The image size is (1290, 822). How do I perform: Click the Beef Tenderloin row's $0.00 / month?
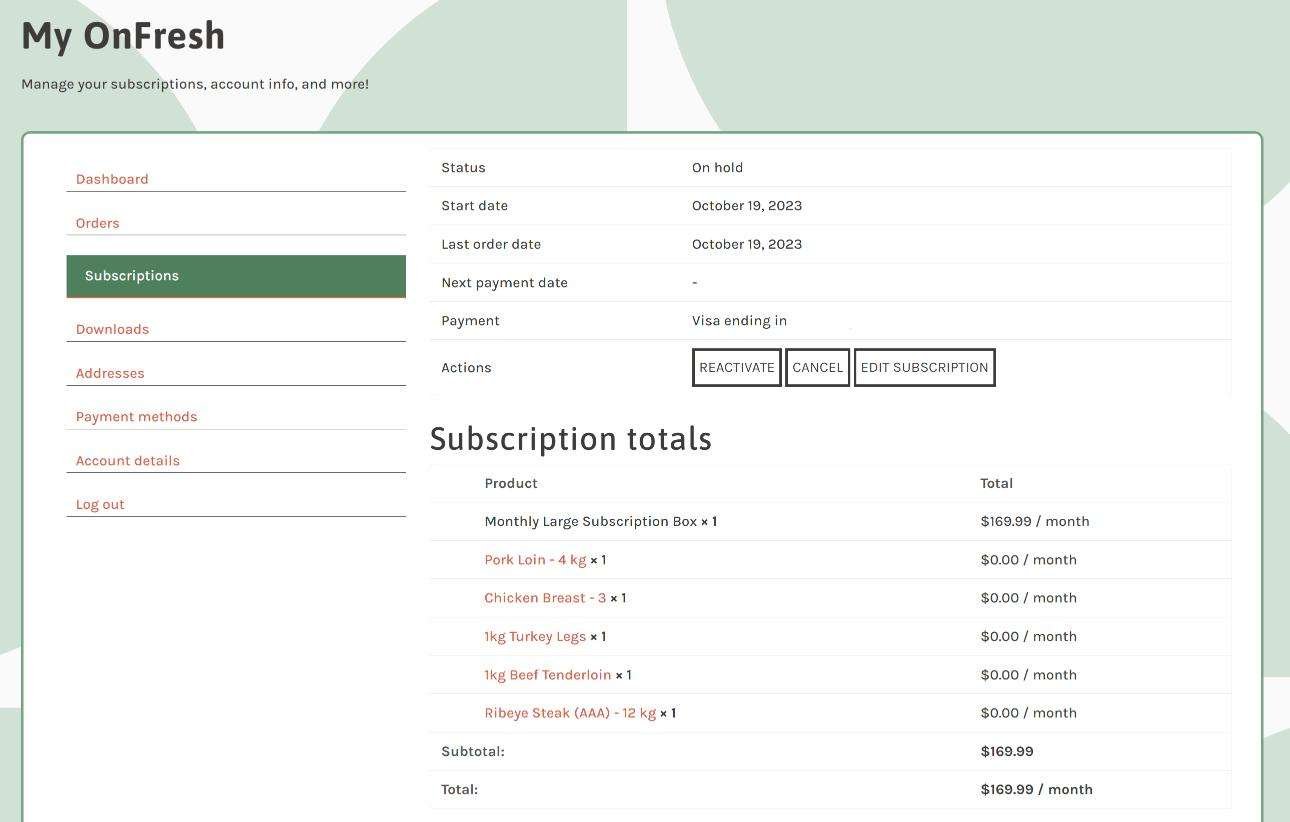point(1029,675)
